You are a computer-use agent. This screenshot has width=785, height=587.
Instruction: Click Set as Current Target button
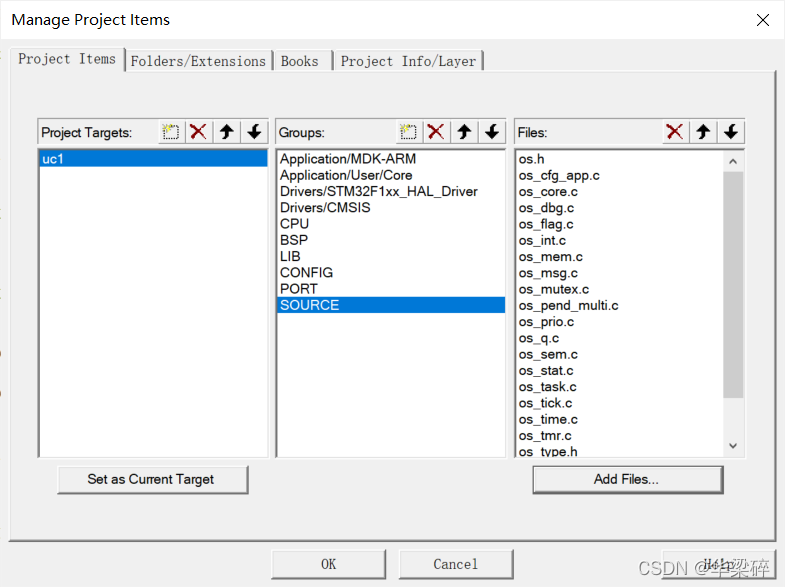click(x=153, y=479)
